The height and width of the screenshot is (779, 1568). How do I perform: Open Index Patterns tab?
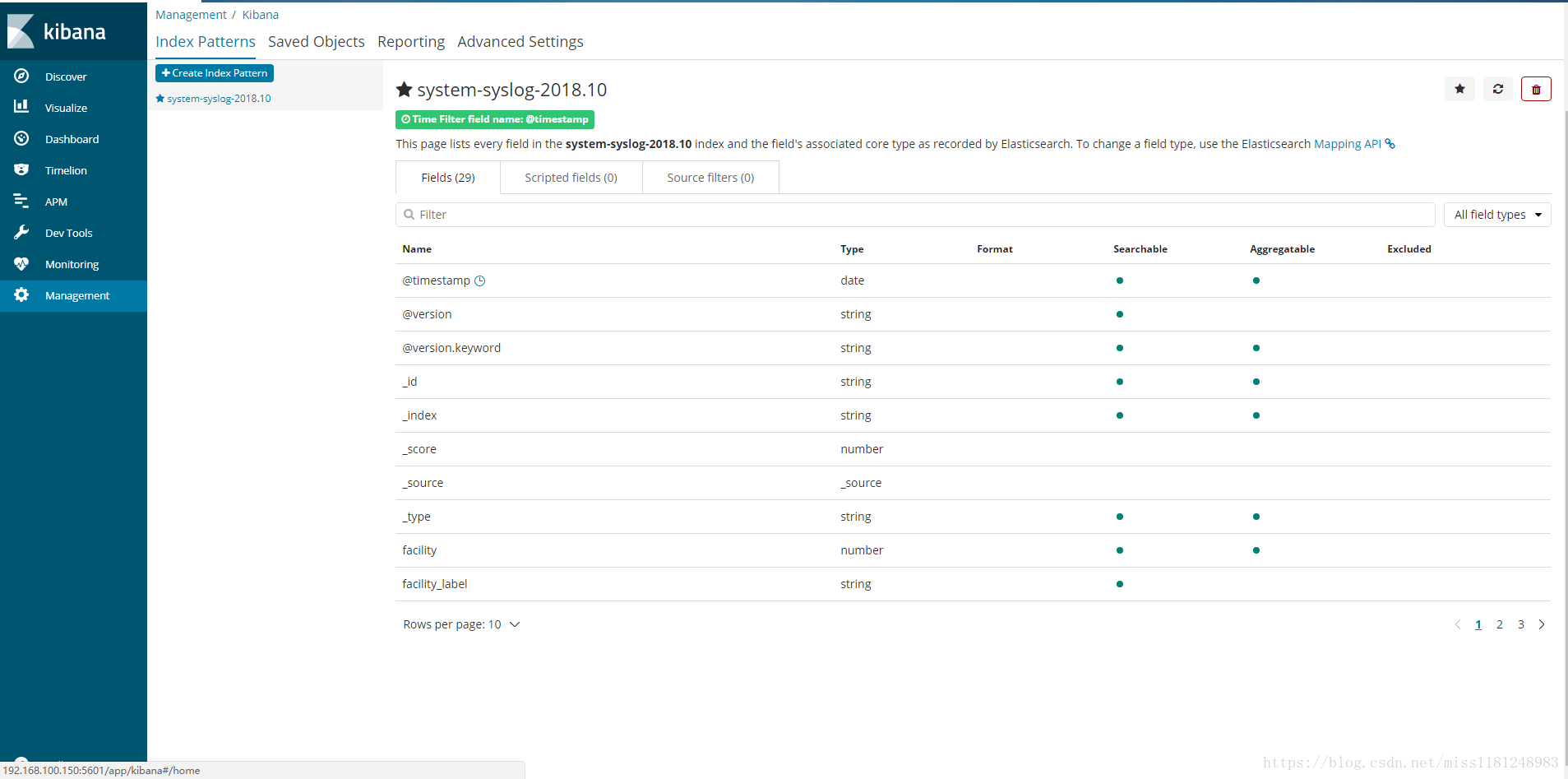pyautogui.click(x=206, y=42)
